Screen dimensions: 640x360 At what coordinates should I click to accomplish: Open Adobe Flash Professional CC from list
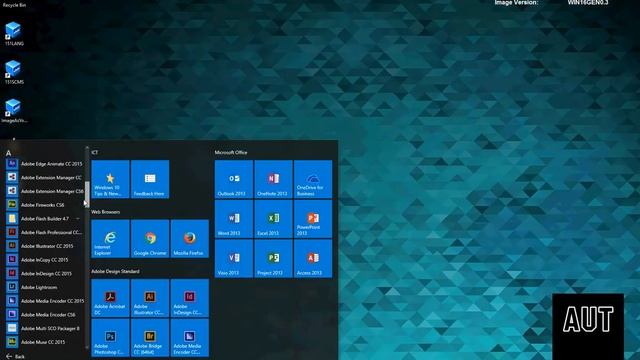[44, 232]
